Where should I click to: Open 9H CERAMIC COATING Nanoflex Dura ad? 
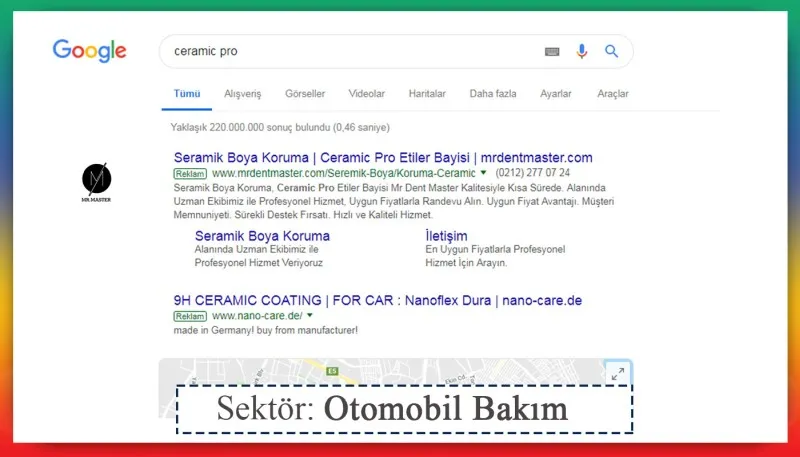[x=378, y=300]
